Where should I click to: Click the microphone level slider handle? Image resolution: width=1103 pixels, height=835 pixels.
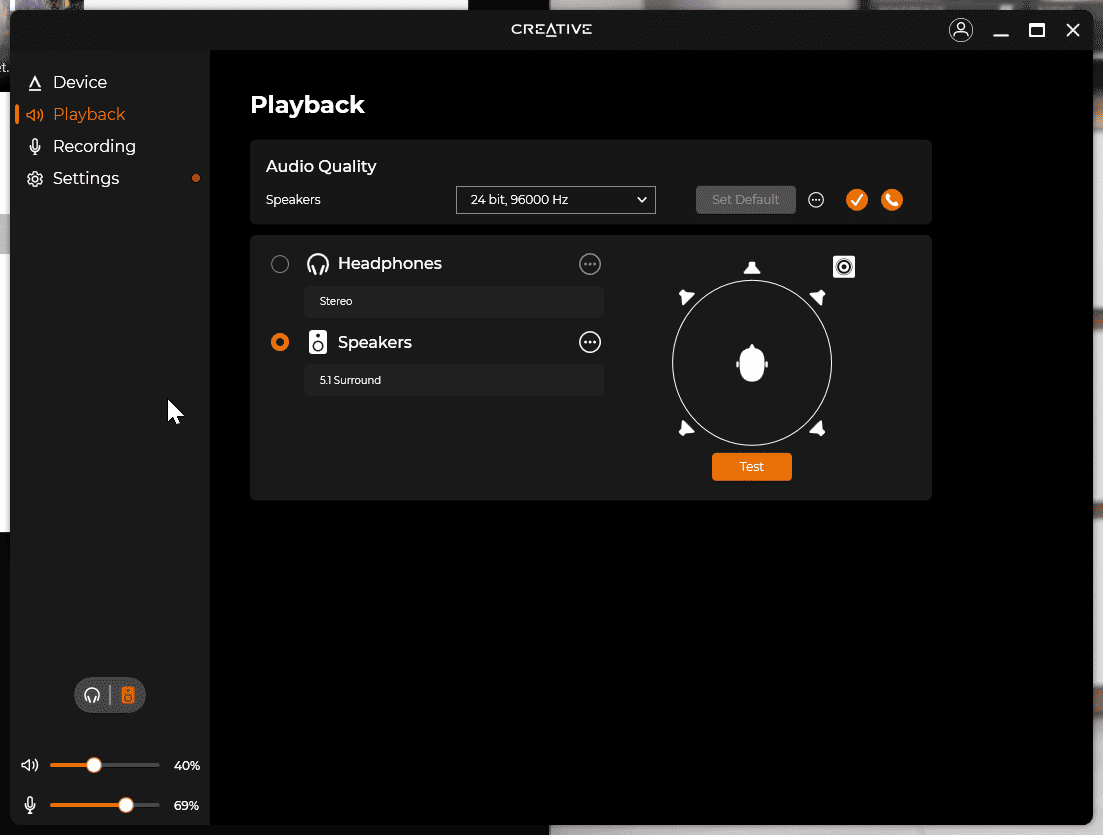click(x=126, y=805)
